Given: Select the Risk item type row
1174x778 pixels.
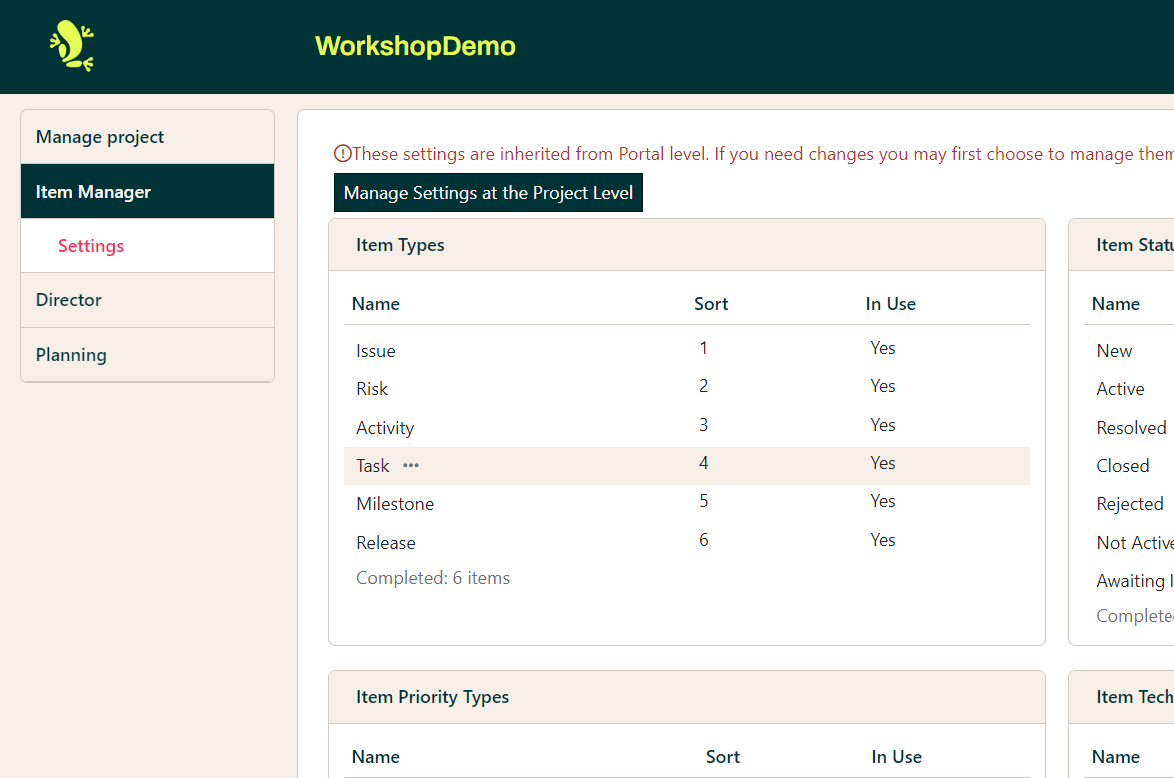Looking at the screenshot, I should [372, 389].
